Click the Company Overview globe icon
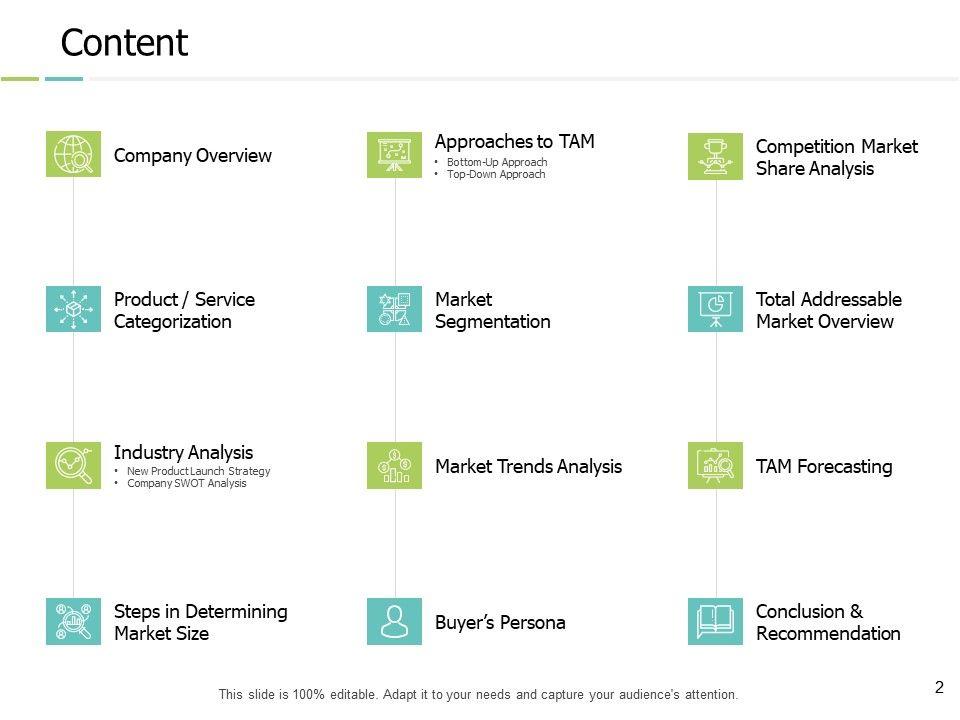This screenshot has height=720, width=960. [74, 155]
